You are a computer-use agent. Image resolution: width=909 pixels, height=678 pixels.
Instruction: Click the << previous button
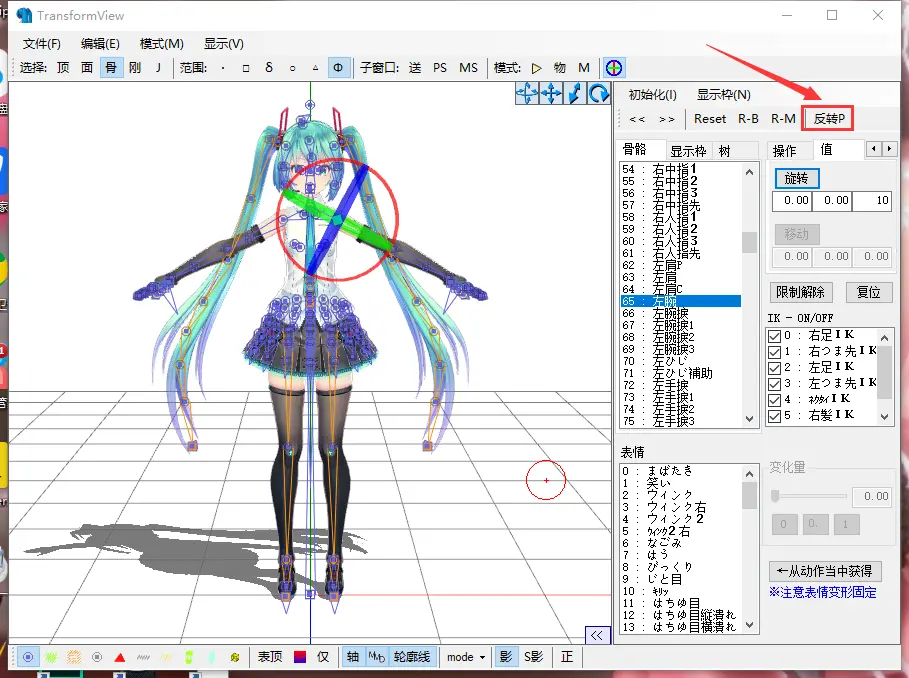coord(637,119)
